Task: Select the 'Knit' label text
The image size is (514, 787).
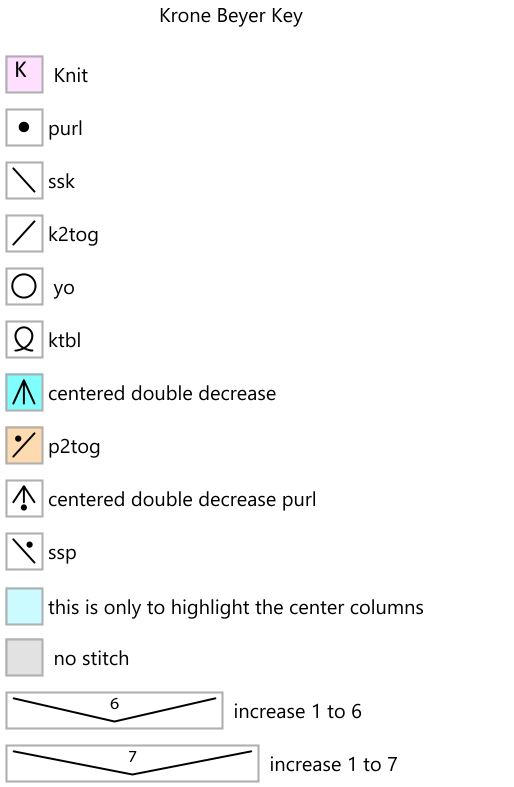Action: click(x=71, y=75)
